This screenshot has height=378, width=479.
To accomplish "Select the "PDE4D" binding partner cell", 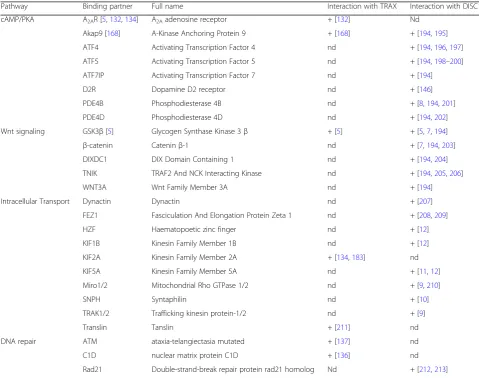I will click(x=94, y=117).
